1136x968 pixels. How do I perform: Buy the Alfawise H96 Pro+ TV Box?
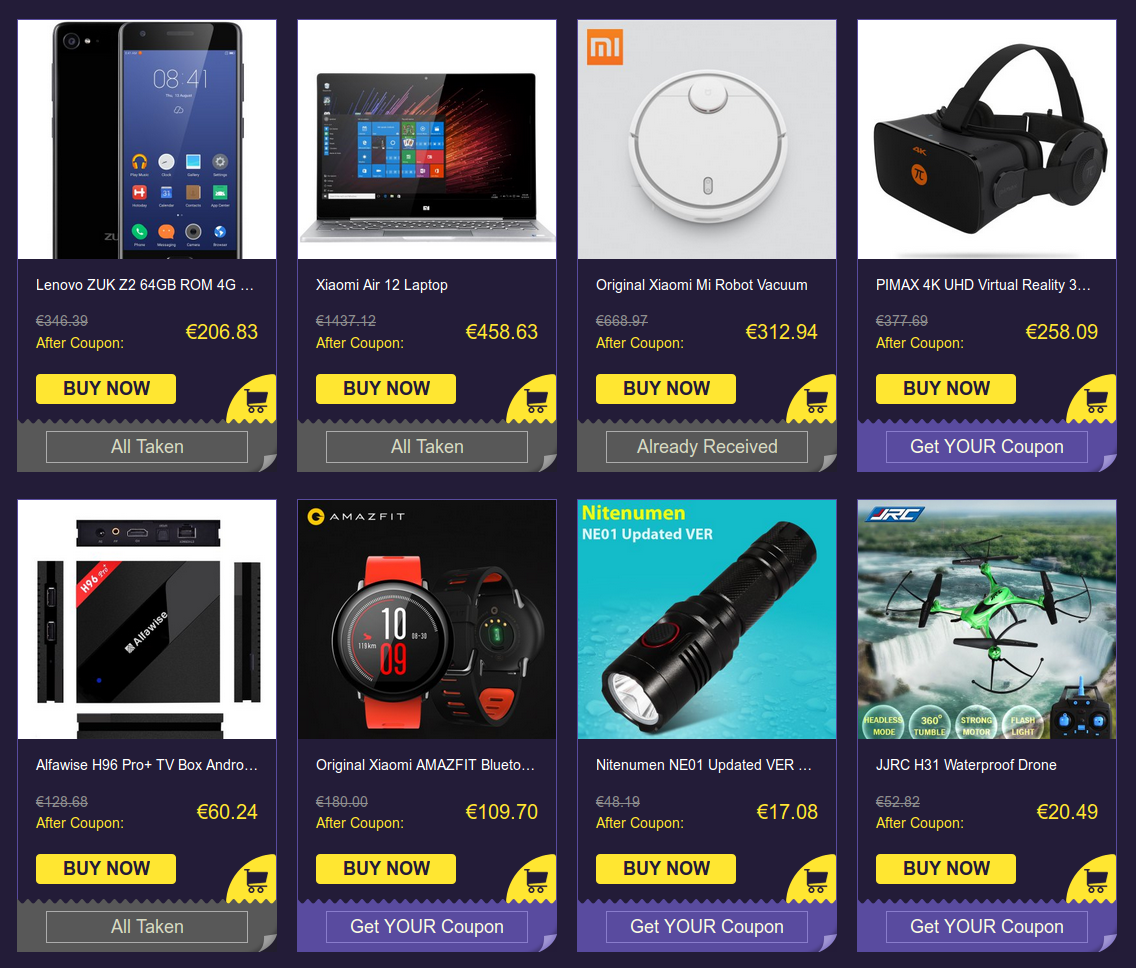tap(106, 869)
